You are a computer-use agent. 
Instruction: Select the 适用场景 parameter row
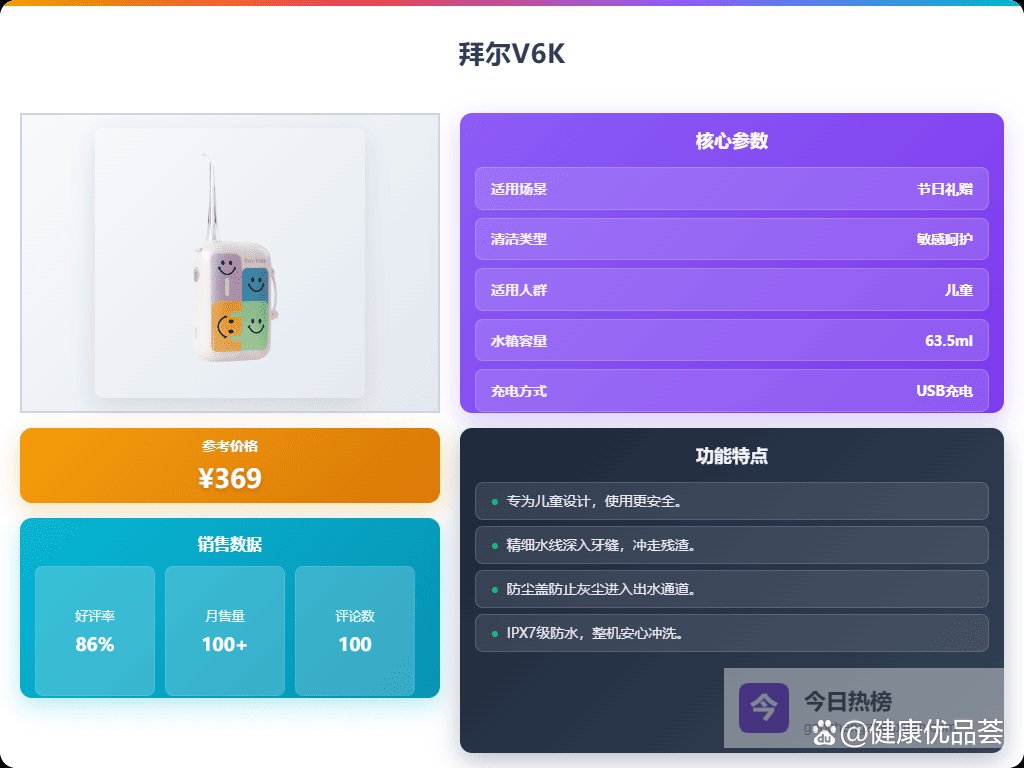[731, 189]
